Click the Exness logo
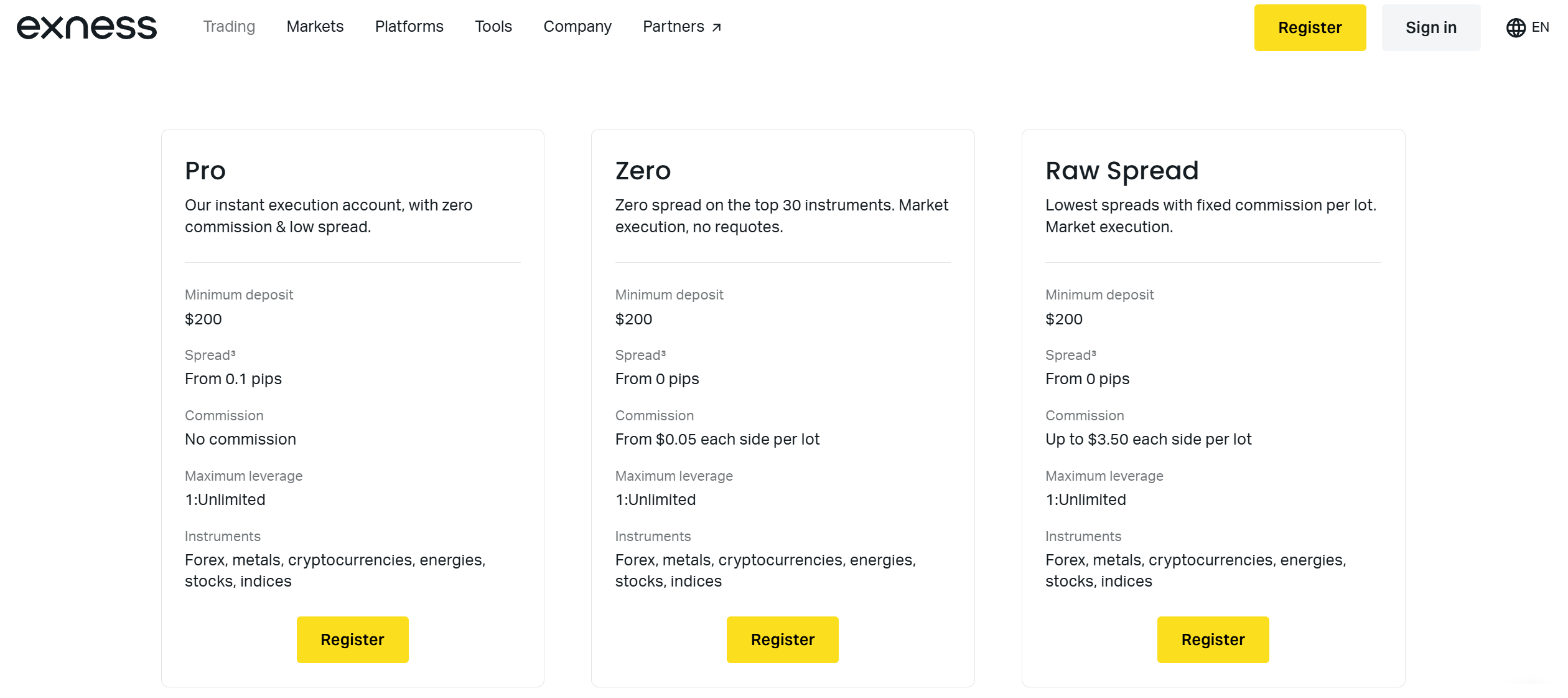 pos(86,27)
